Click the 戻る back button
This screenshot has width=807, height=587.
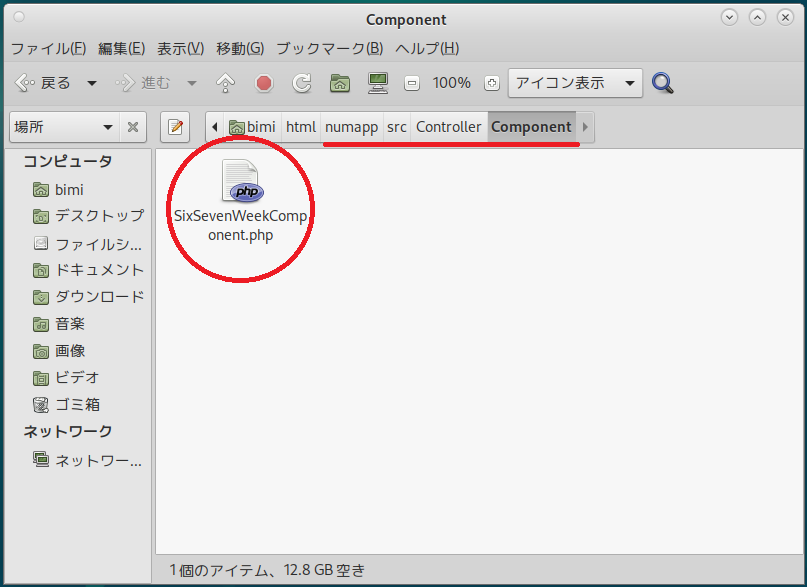(x=44, y=83)
